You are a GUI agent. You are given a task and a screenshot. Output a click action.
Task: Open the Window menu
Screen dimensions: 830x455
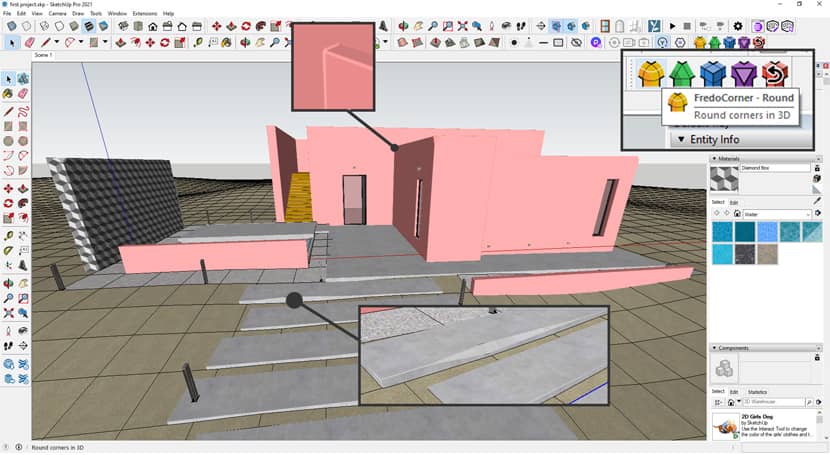tap(117, 13)
